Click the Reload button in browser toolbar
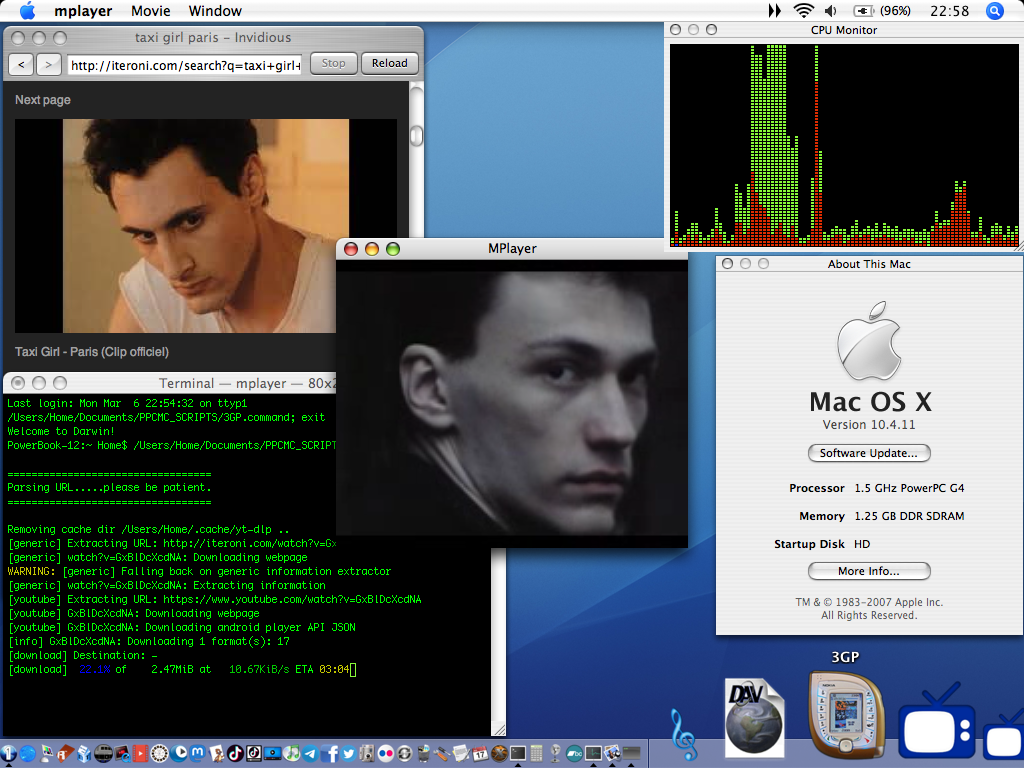 (389, 63)
